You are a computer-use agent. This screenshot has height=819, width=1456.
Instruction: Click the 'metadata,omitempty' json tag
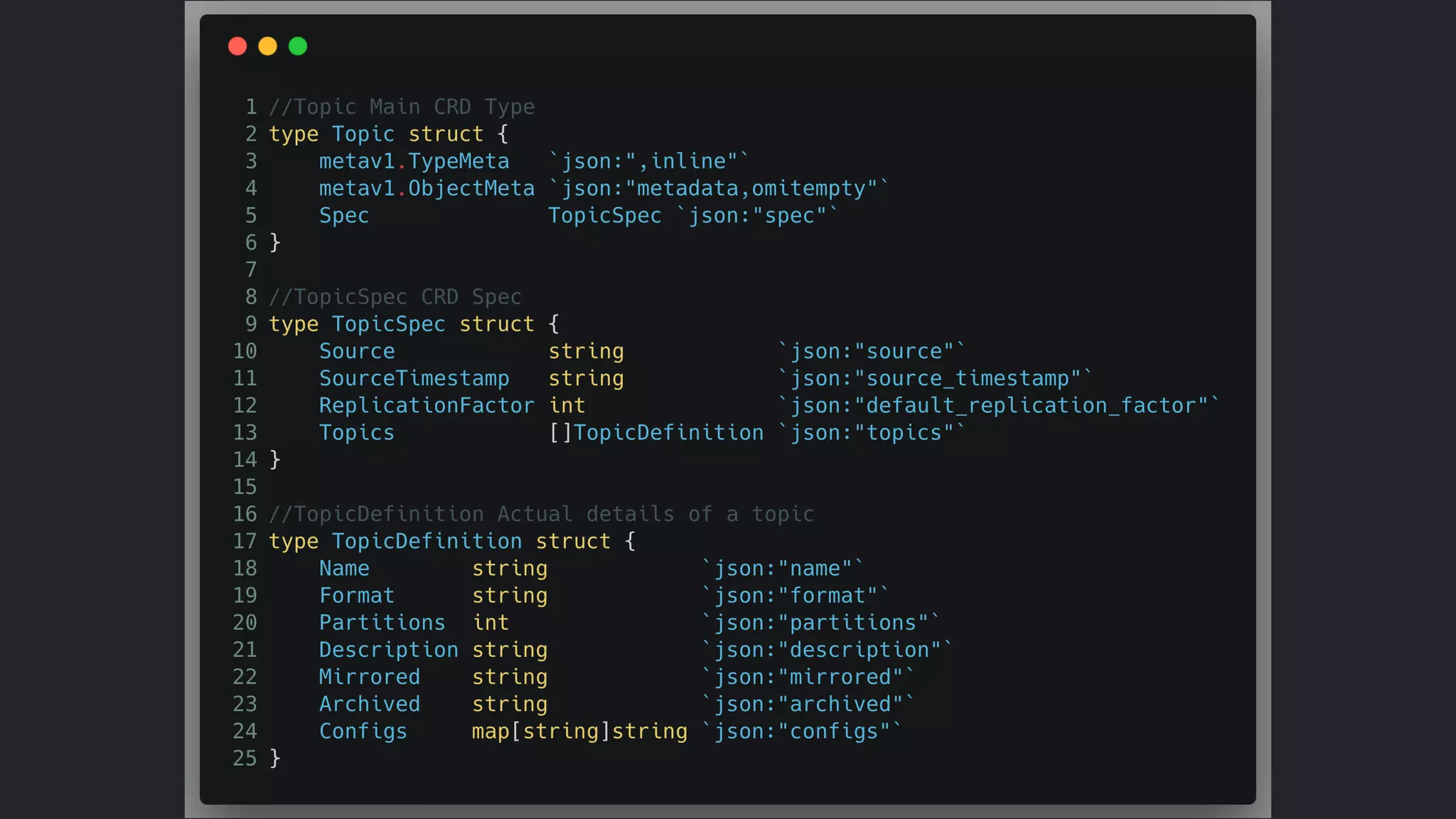[x=718, y=188]
